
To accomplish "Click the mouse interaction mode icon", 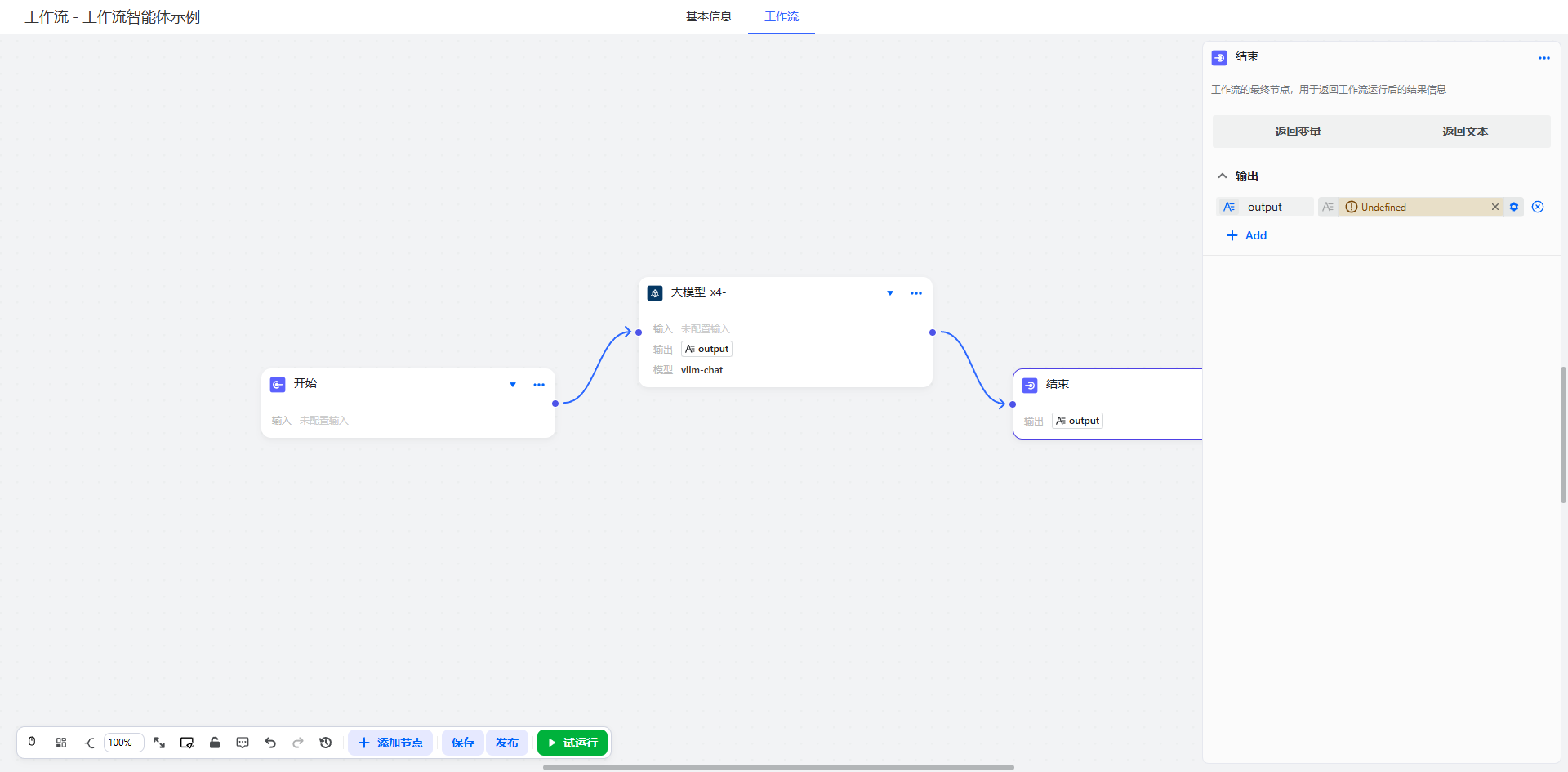I will 32,742.
